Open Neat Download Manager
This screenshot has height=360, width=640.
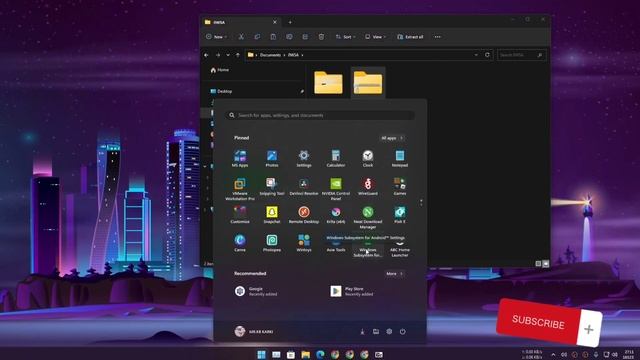click(x=368, y=217)
